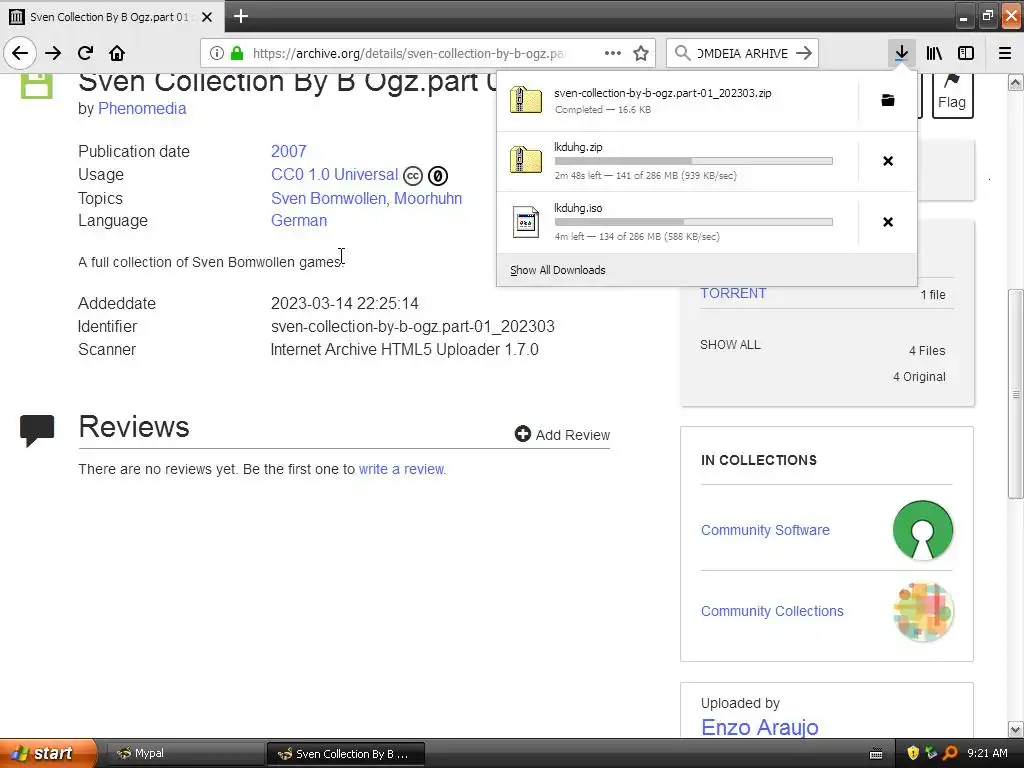Switch to Mypal taskbar item

point(184,754)
